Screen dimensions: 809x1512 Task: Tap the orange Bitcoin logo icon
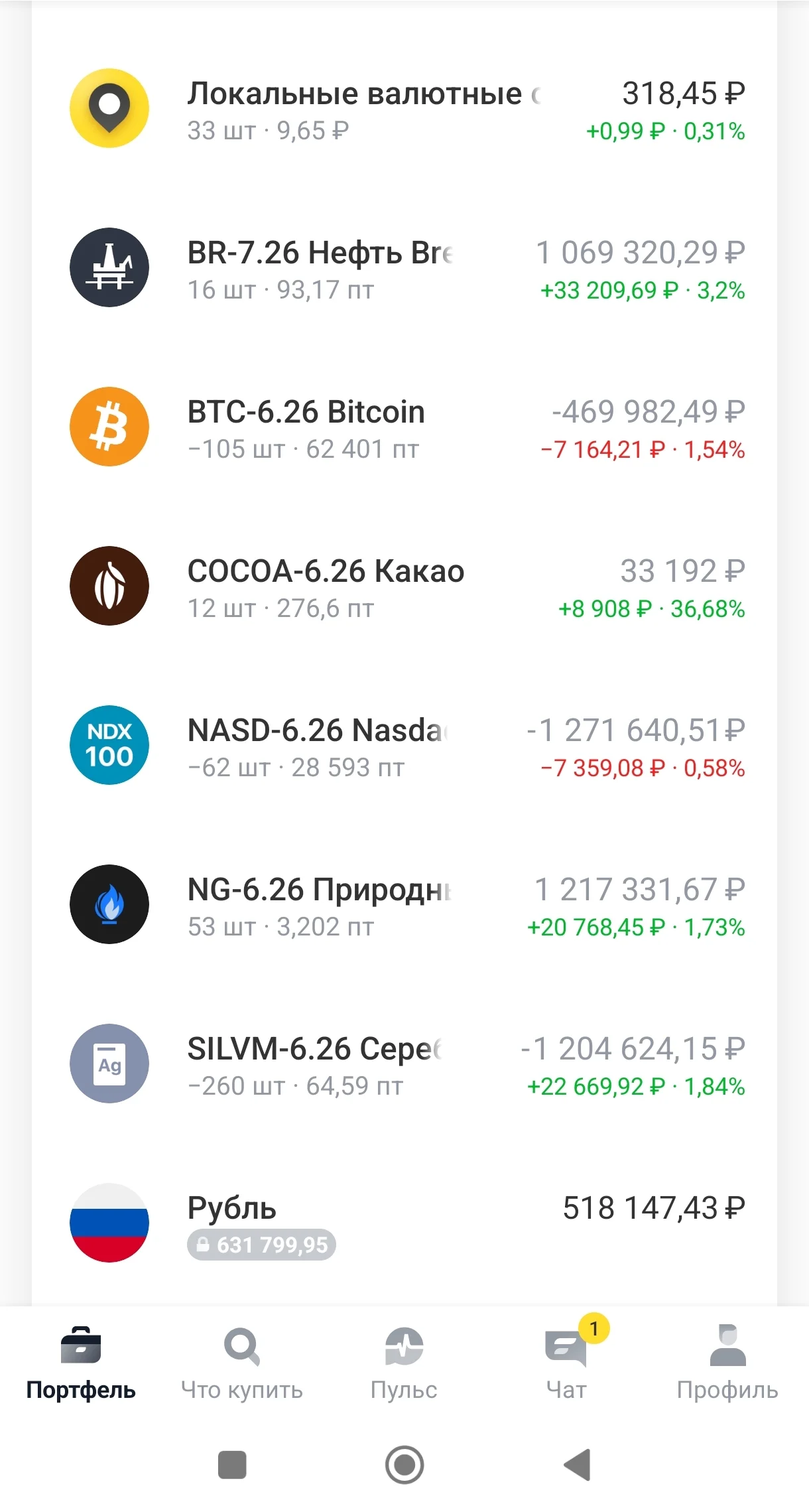click(109, 427)
